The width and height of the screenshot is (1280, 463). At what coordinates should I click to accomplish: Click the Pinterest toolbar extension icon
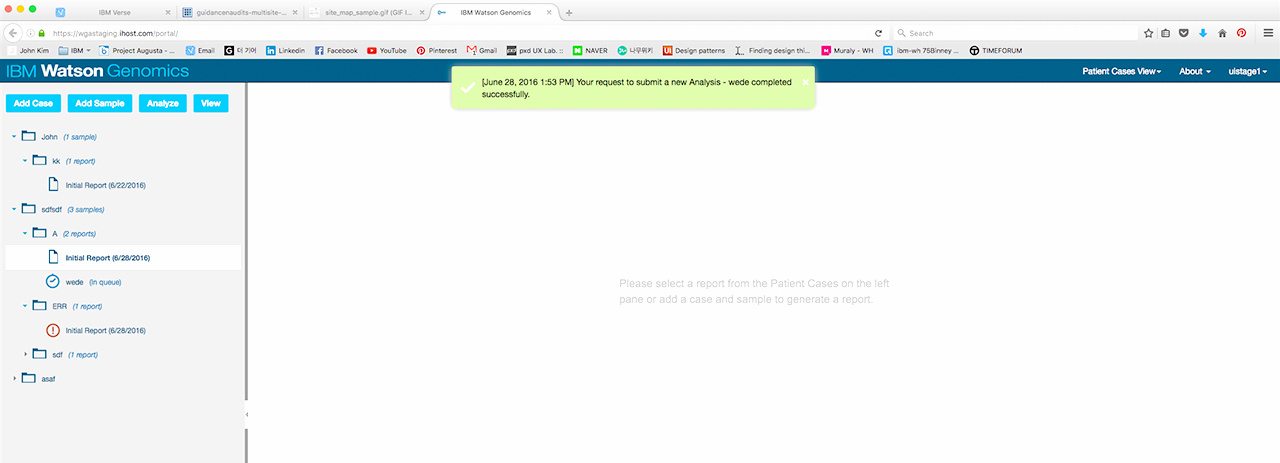[1241, 33]
